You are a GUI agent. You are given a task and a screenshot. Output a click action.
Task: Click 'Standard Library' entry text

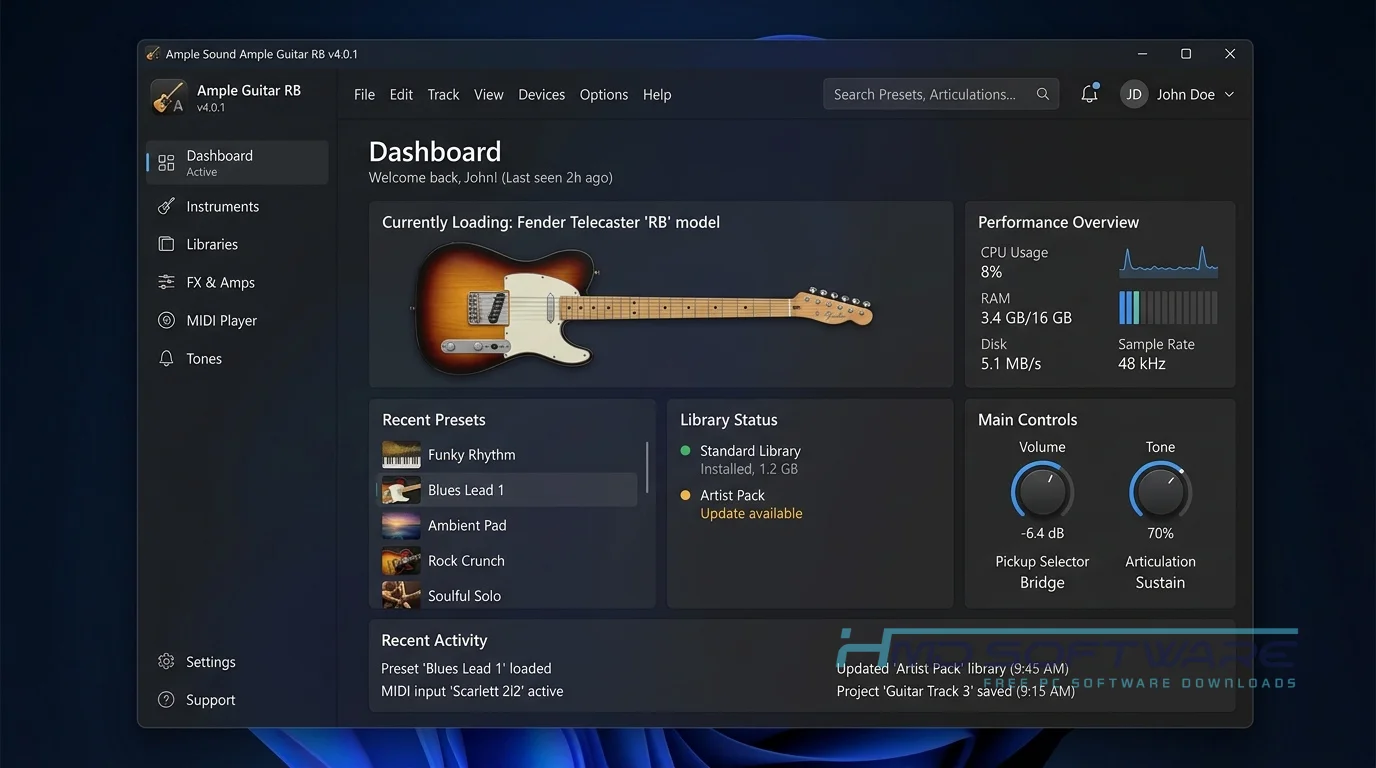click(x=750, y=450)
